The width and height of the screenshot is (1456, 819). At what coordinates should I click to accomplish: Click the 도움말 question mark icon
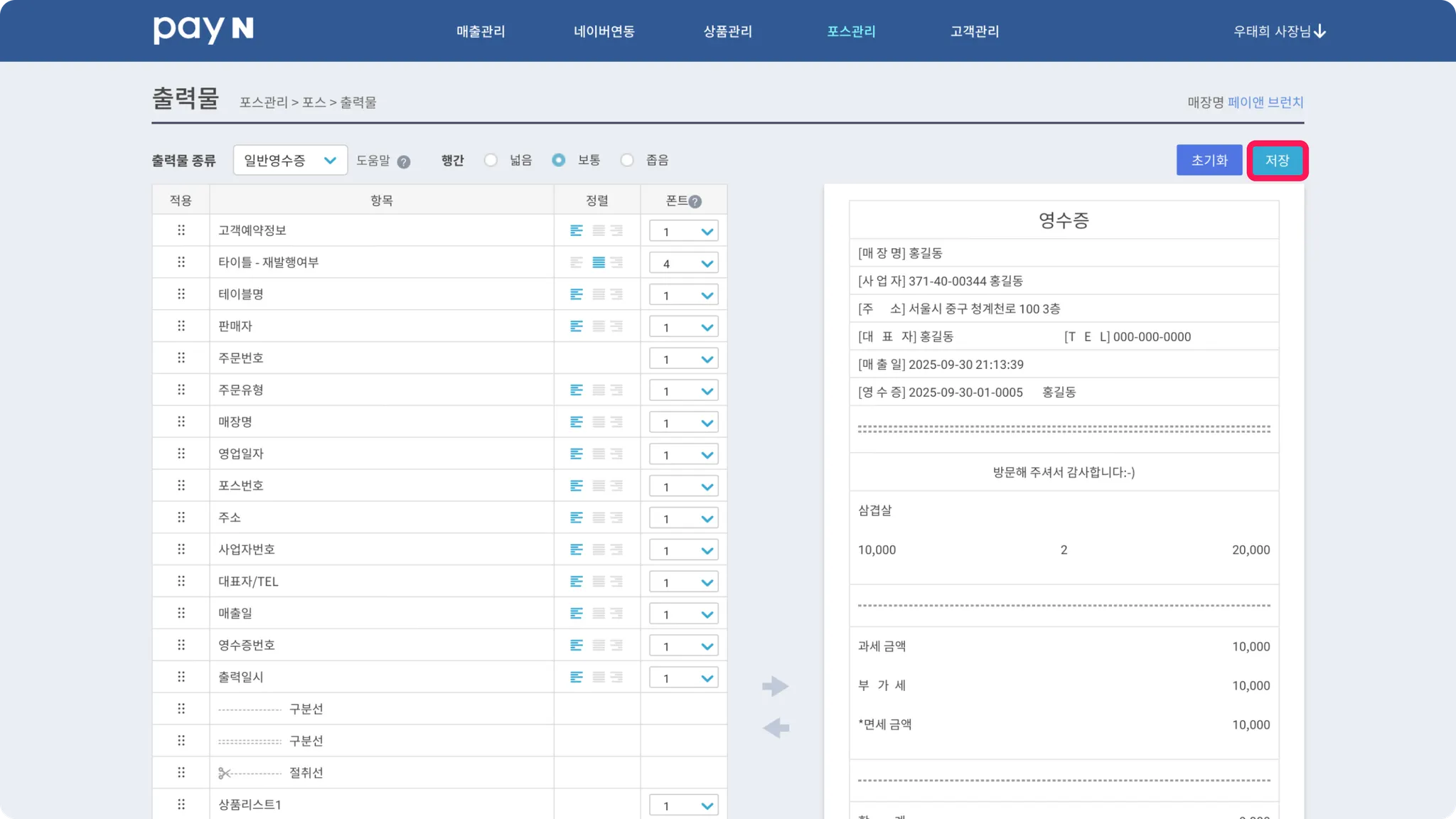404,161
